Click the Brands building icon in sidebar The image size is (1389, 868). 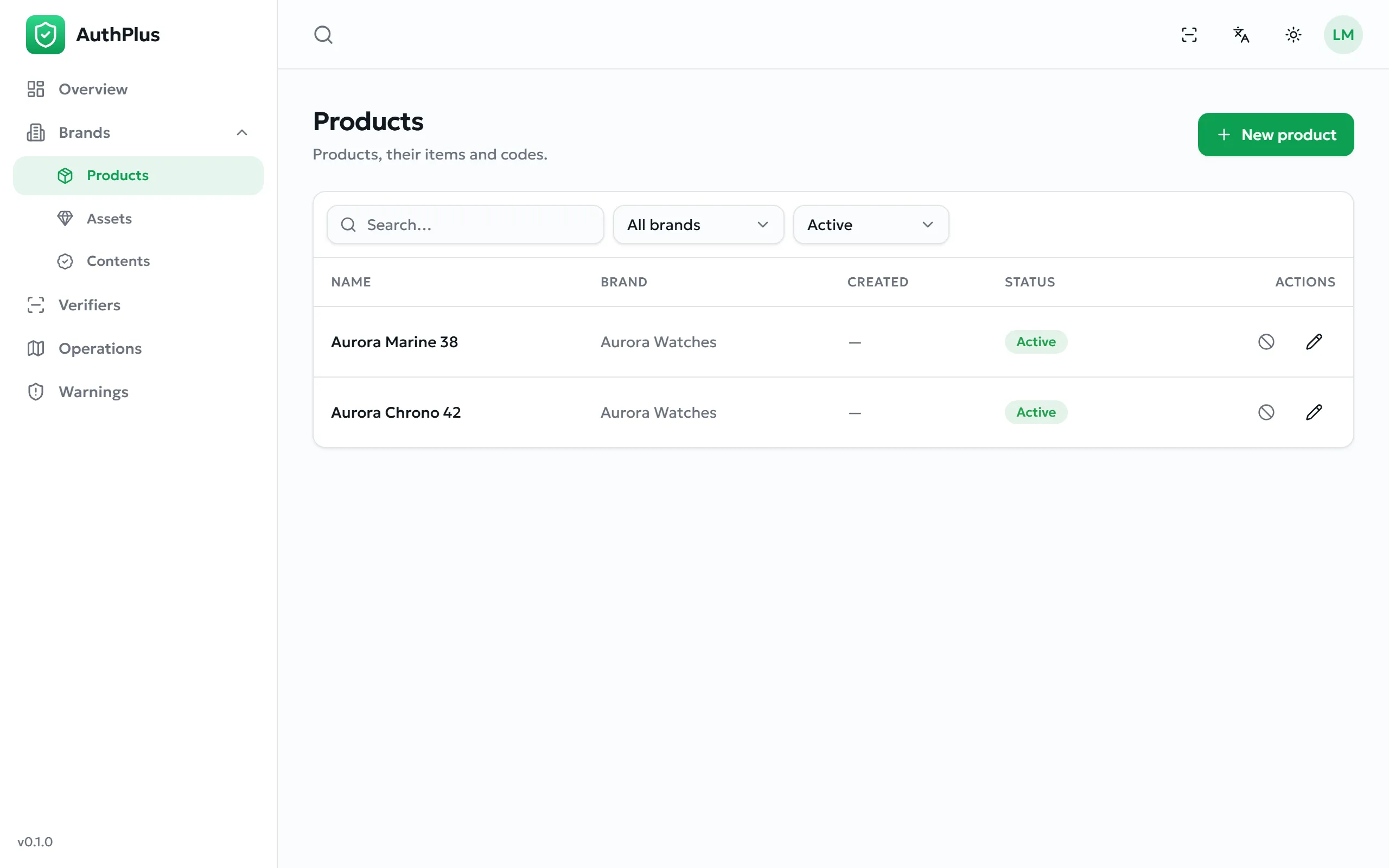(x=36, y=132)
